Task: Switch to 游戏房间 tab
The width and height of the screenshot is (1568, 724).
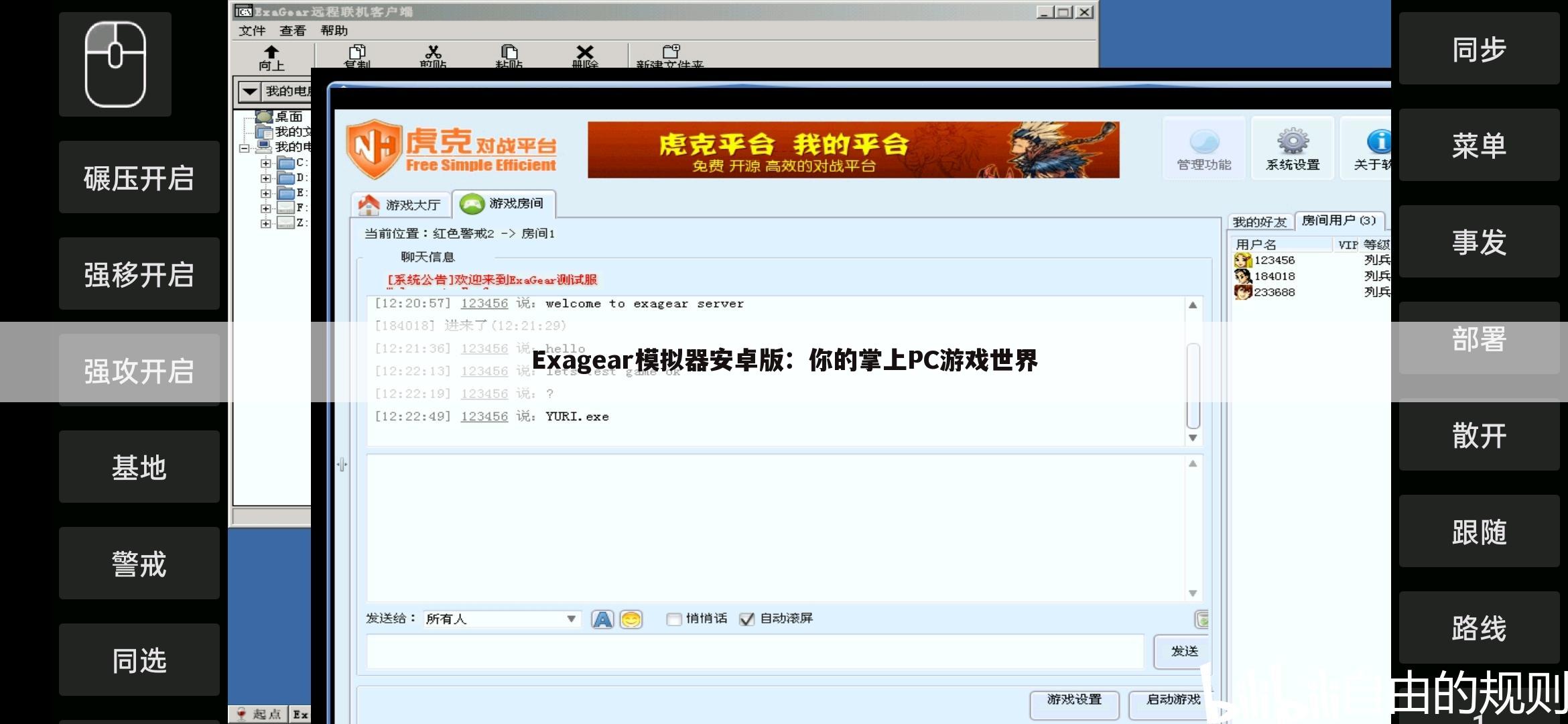Action: 504,204
